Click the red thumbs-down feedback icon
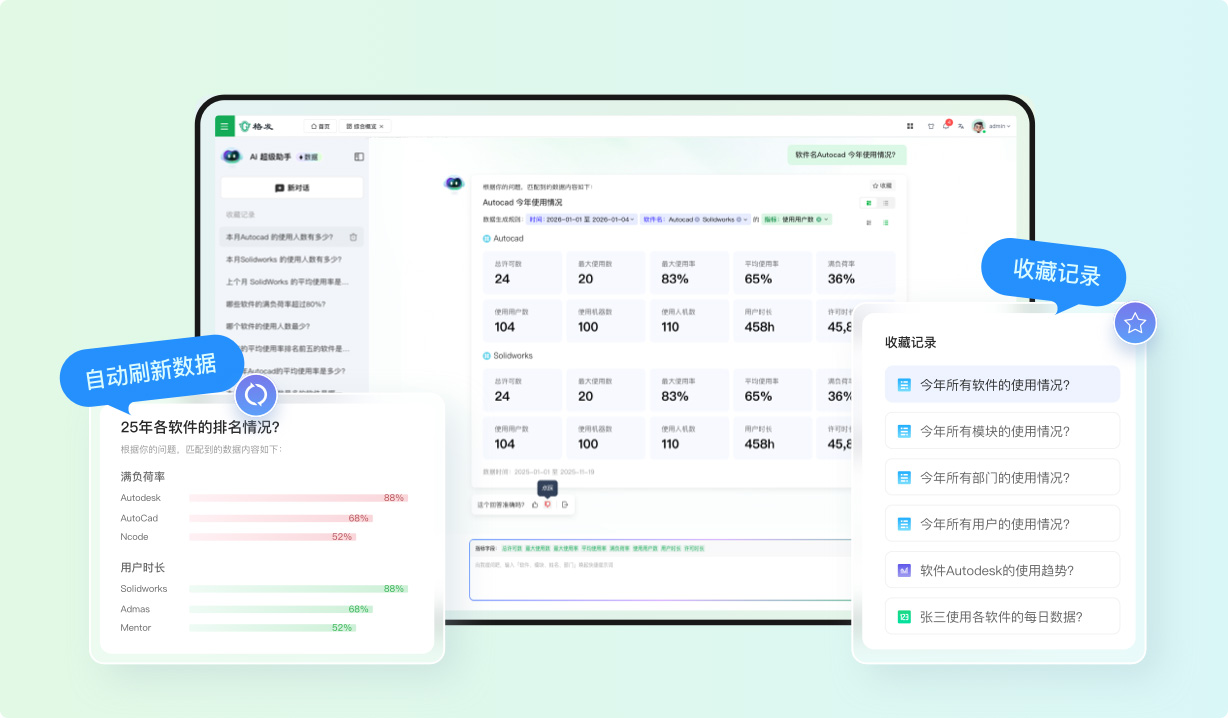Image resolution: width=1228 pixels, height=718 pixels. (x=548, y=505)
